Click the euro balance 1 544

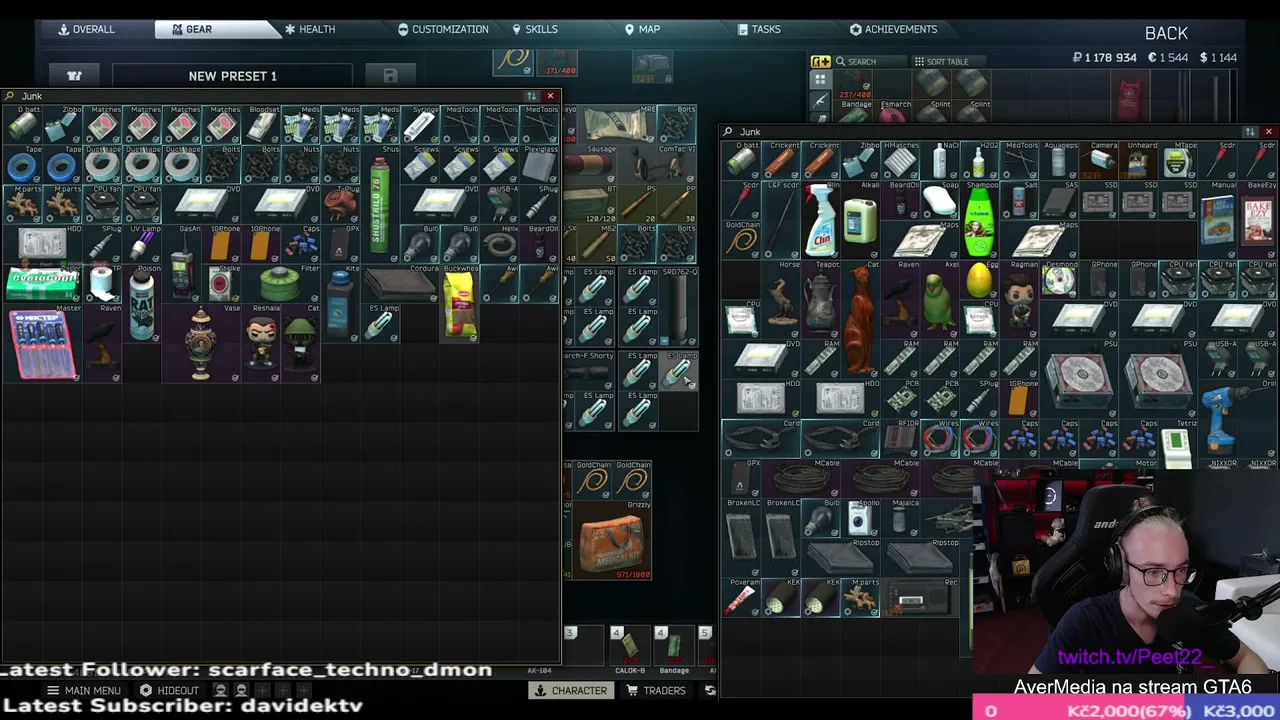(1167, 58)
